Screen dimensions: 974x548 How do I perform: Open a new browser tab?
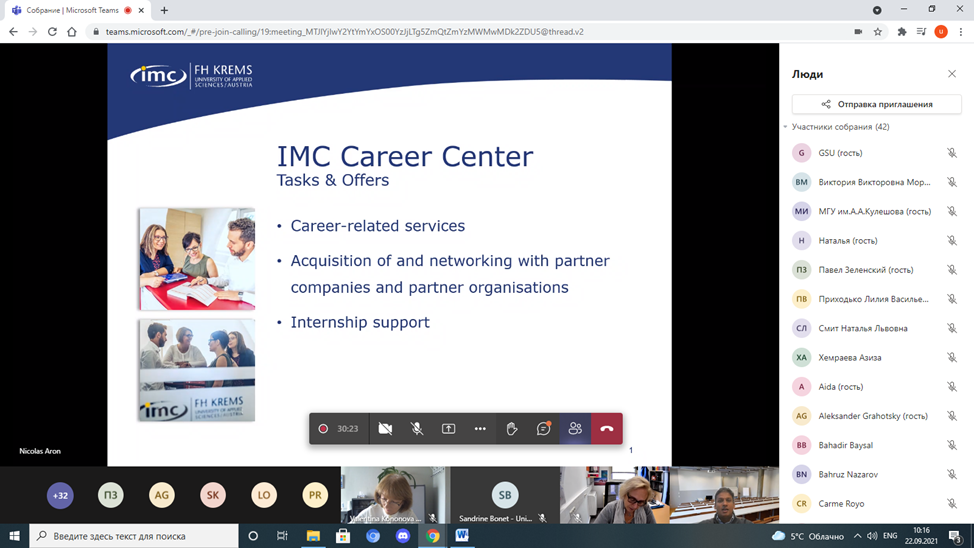[164, 11]
